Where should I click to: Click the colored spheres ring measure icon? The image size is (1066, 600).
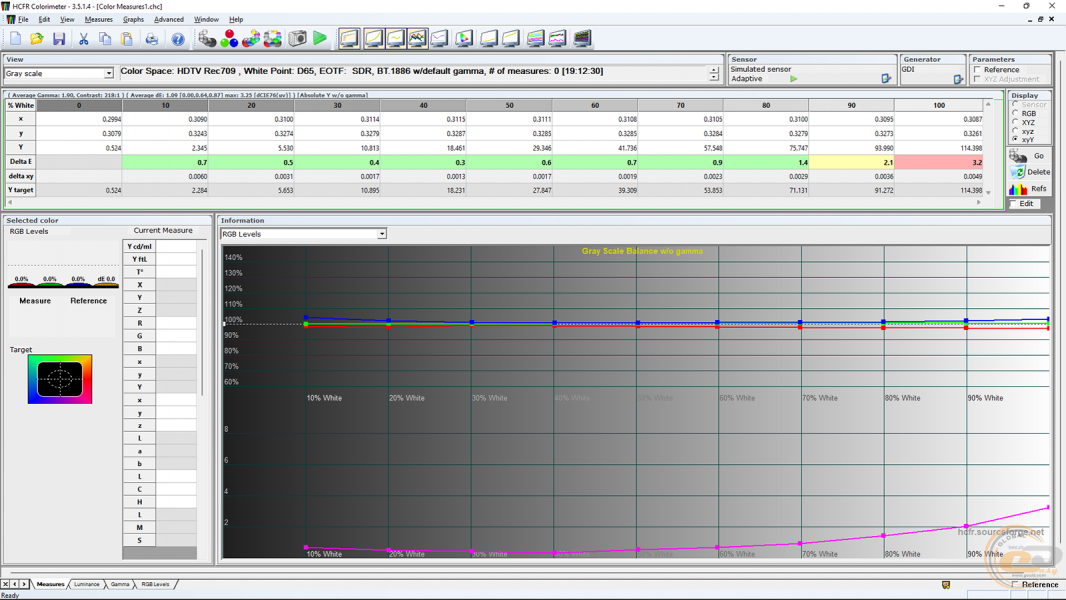(x=273, y=39)
